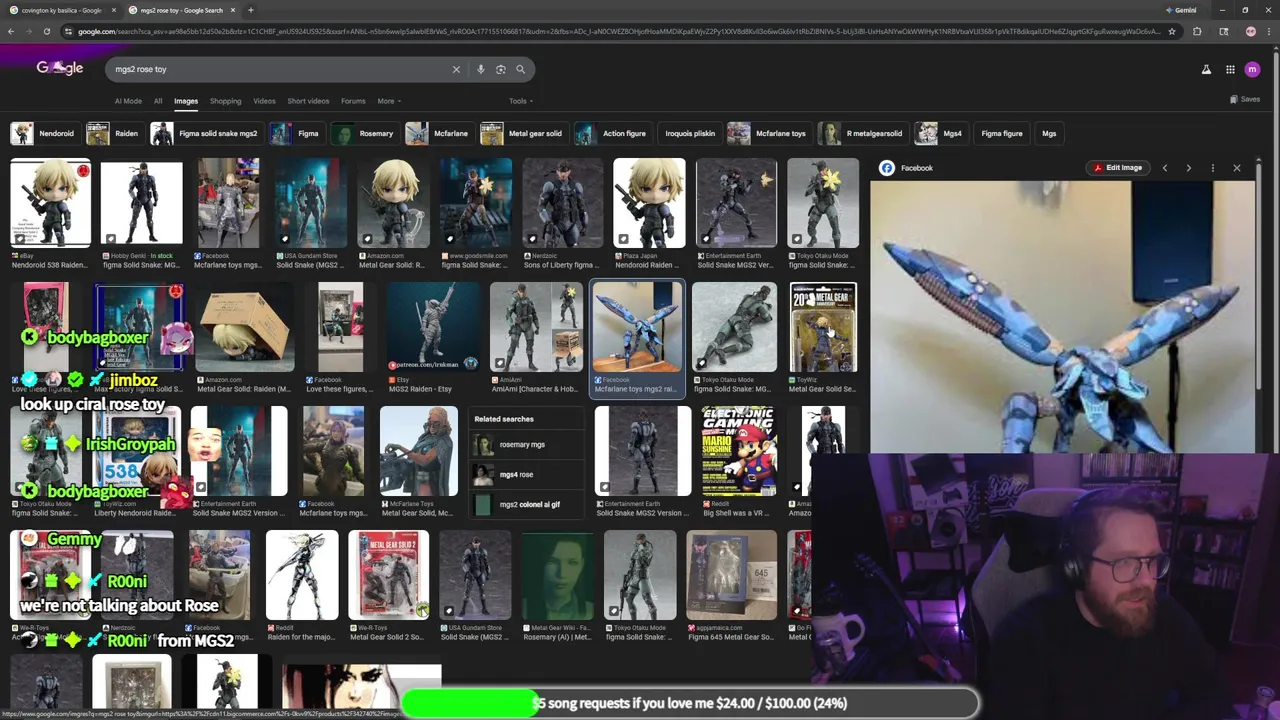
Task: Open the large Metal Gear Ray preview image
Action: [x=1062, y=317]
